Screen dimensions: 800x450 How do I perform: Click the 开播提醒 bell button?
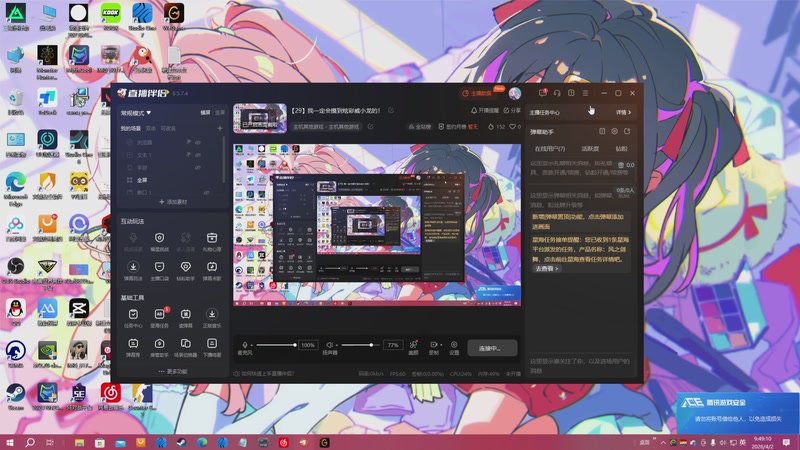[x=484, y=110]
